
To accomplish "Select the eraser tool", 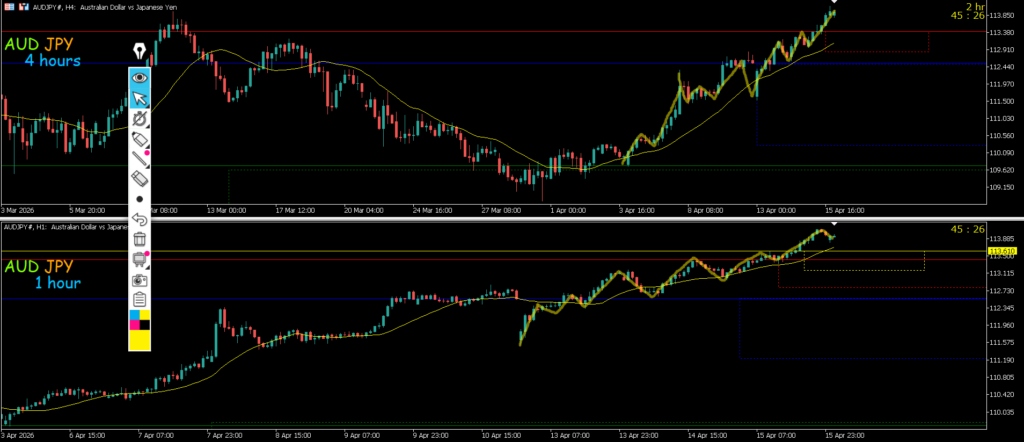I will point(140,178).
